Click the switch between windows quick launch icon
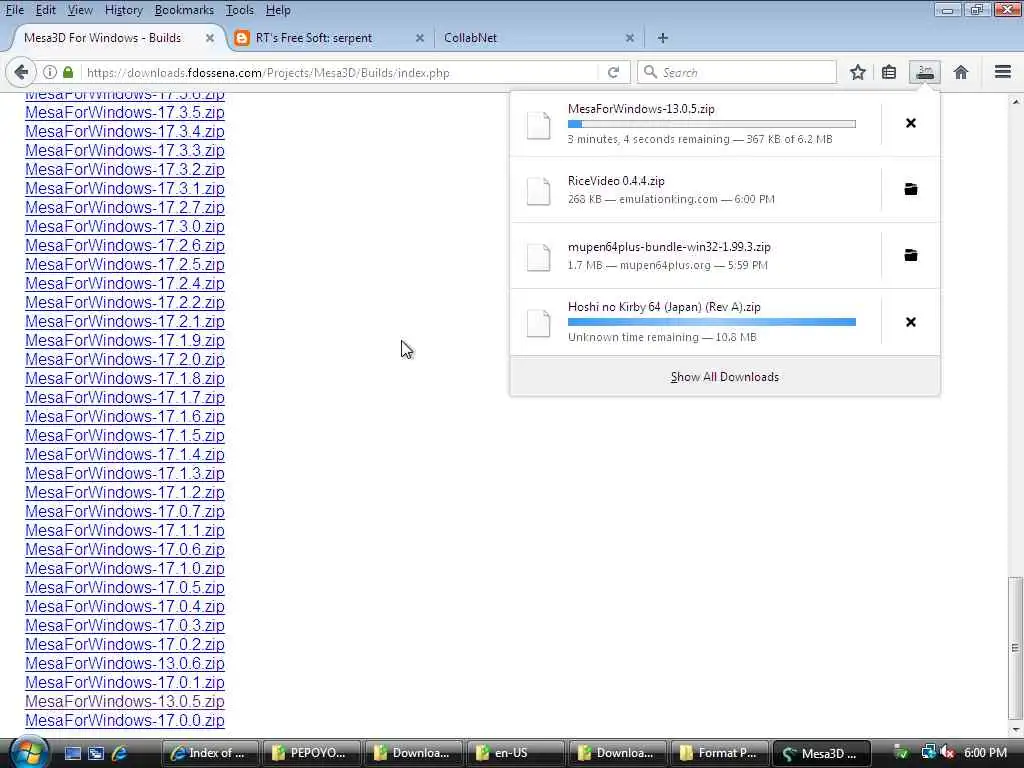 [96, 753]
